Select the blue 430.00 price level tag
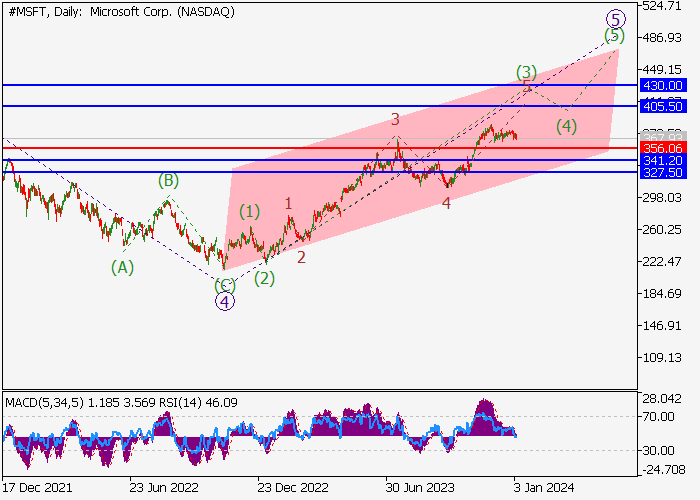The width and height of the screenshot is (700, 500). click(663, 85)
